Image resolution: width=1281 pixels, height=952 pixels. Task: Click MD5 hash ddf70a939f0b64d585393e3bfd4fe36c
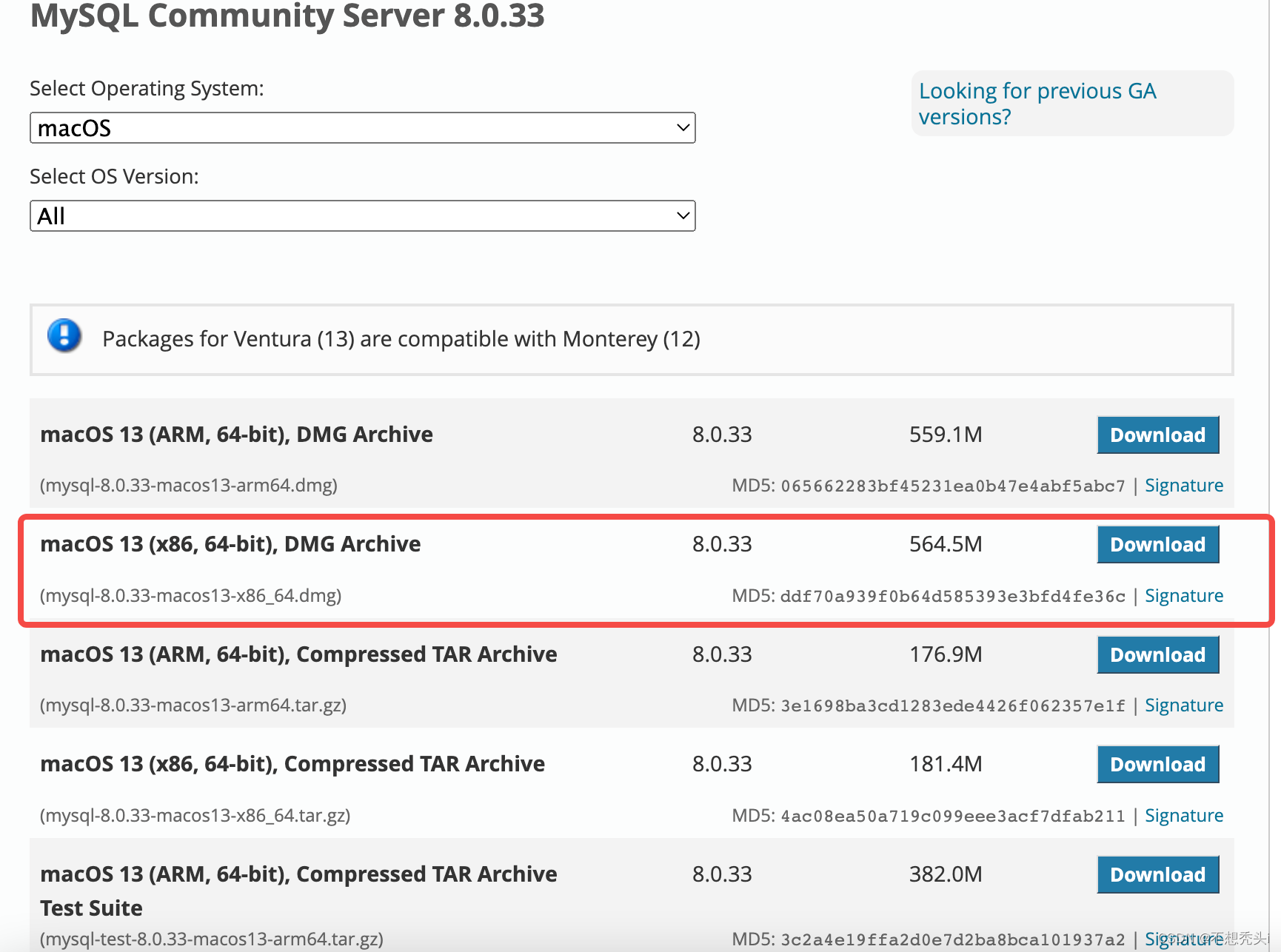953,597
